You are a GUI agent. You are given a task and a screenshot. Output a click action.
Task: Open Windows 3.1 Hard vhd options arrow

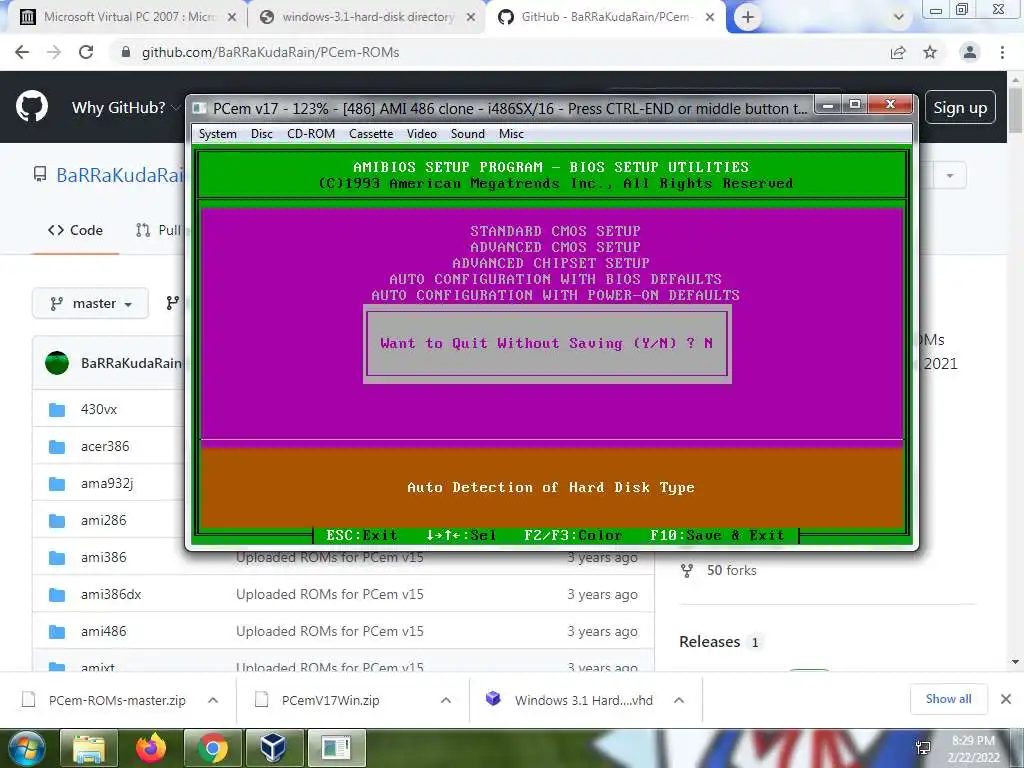click(679, 700)
